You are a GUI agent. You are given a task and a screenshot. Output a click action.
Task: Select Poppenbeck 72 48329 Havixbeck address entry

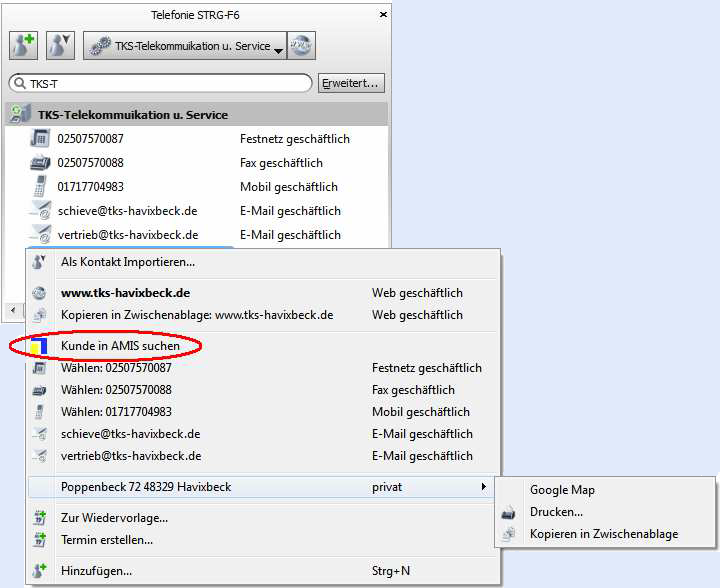[263, 487]
